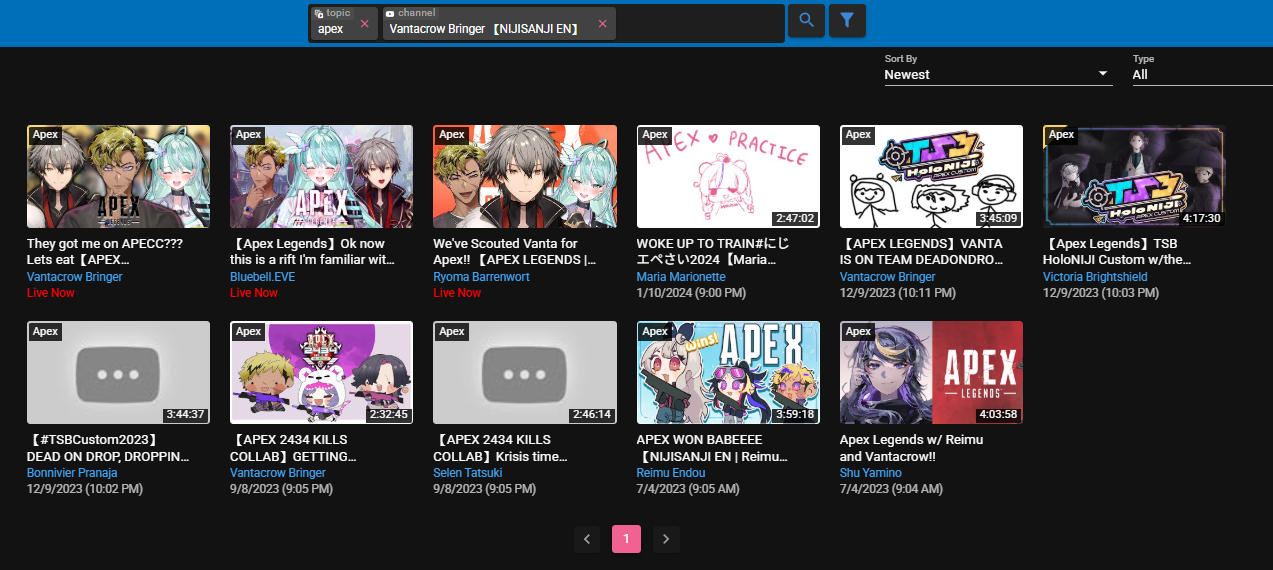The width and height of the screenshot is (1273, 570).
Task: Remove the apex topic chip
Action: [364, 23]
